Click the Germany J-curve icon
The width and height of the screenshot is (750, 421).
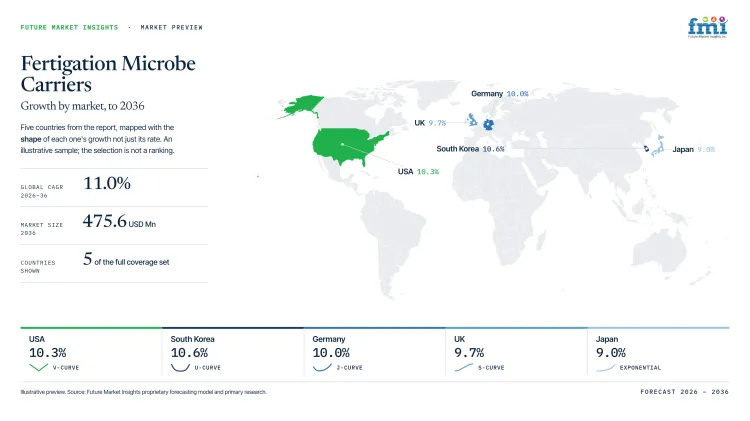coord(322,367)
